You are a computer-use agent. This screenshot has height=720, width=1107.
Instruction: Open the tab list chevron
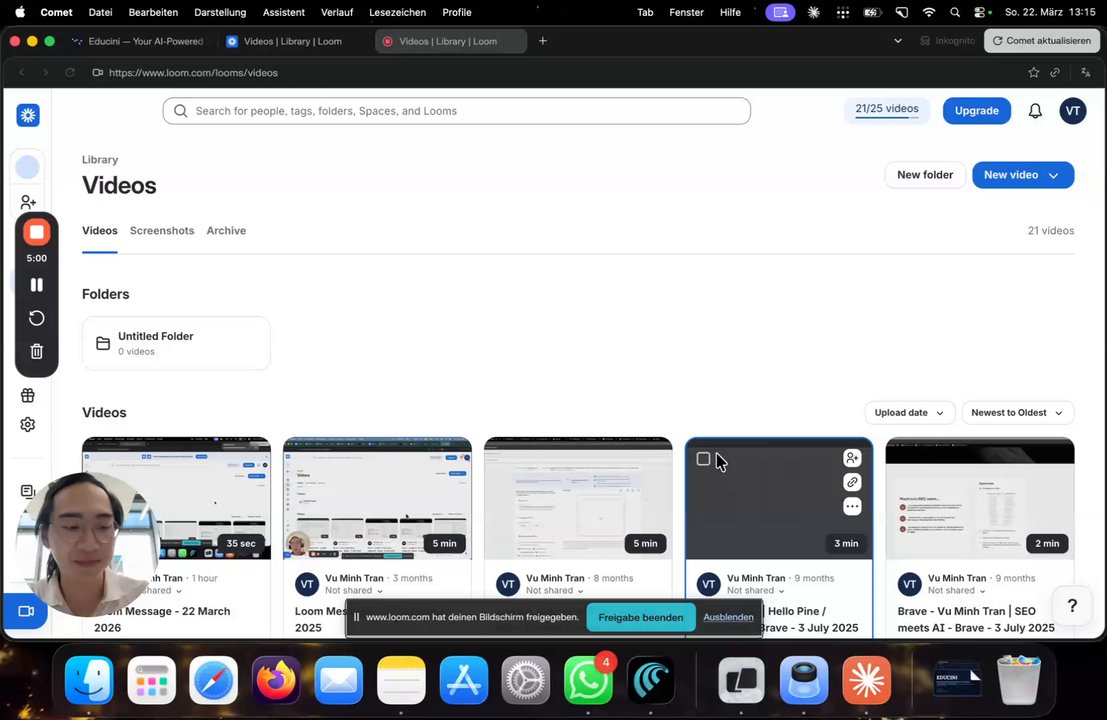coord(898,41)
